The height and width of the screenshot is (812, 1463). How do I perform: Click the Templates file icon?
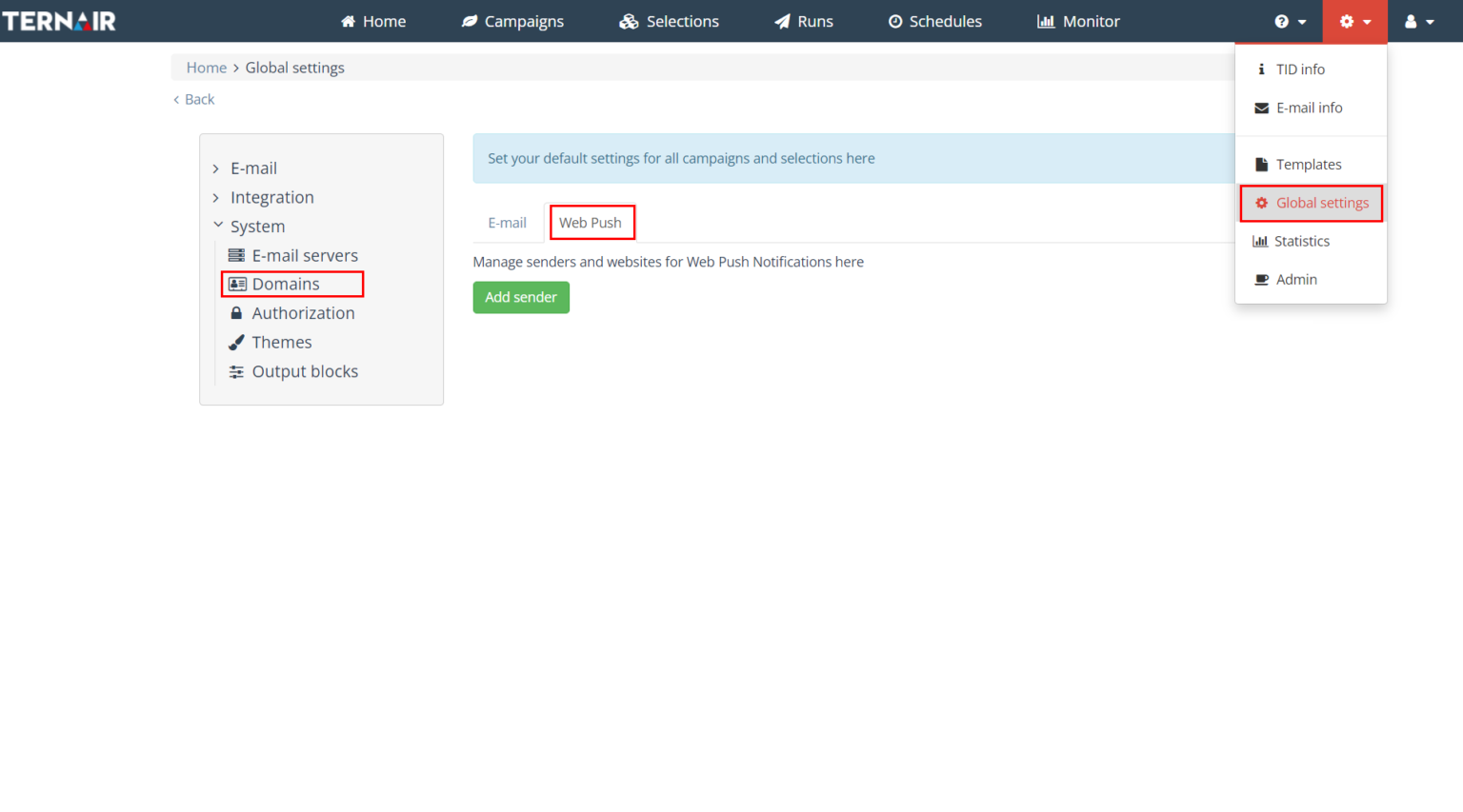click(x=1262, y=165)
